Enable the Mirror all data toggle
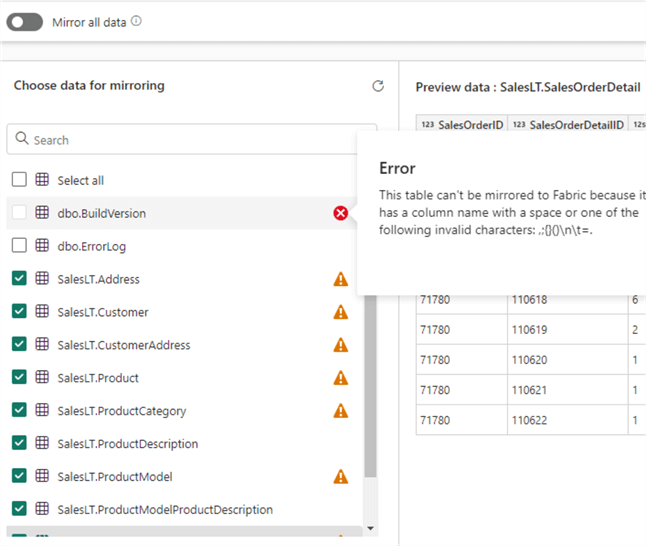Viewport: 646px width, 546px height. [x=24, y=22]
